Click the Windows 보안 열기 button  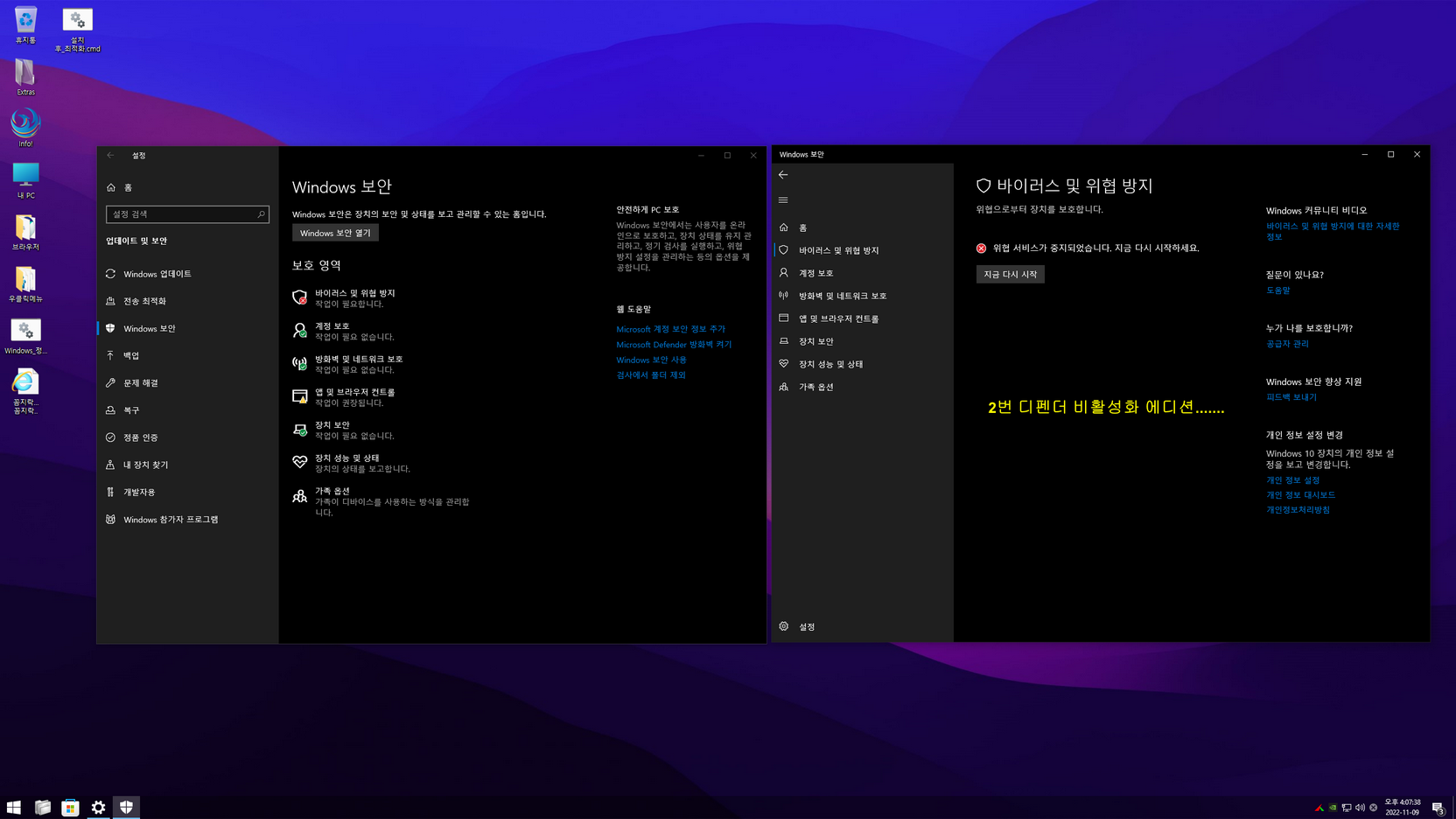(x=335, y=233)
